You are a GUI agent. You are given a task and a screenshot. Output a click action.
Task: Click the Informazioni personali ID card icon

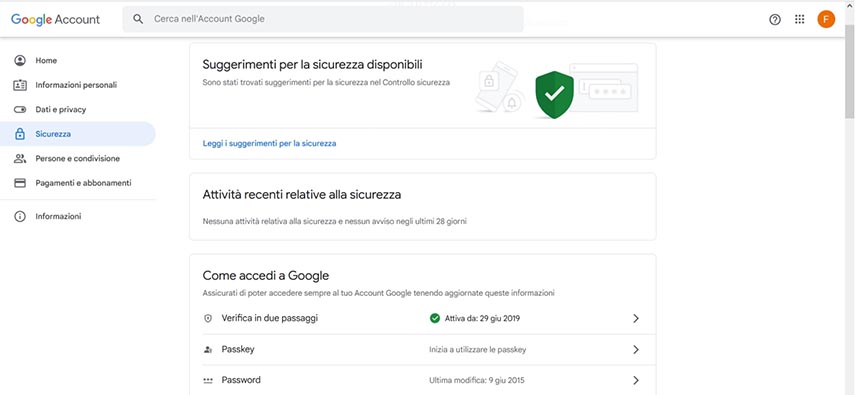click(20, 85)
